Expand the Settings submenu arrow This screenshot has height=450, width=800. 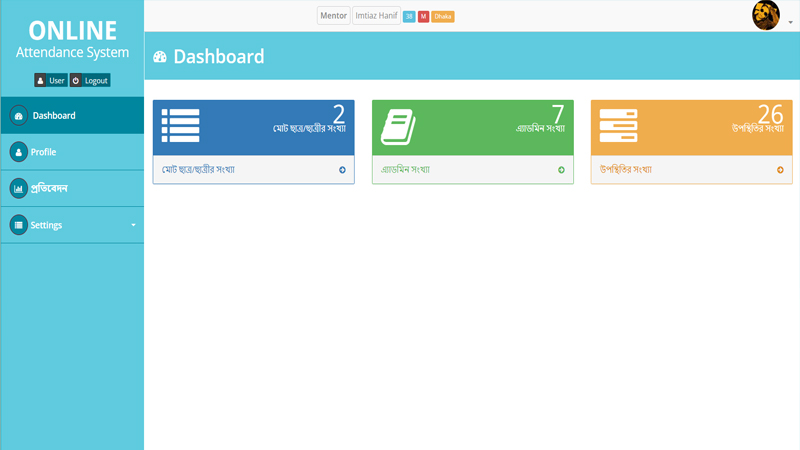point(133,225)
